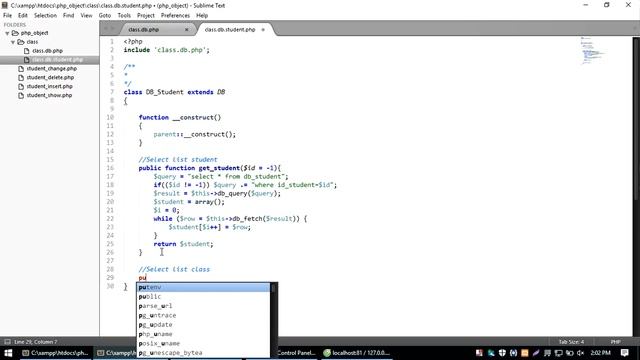Click the student_change.php file icon
Screen dimensions: 640x360
point(21,69)
